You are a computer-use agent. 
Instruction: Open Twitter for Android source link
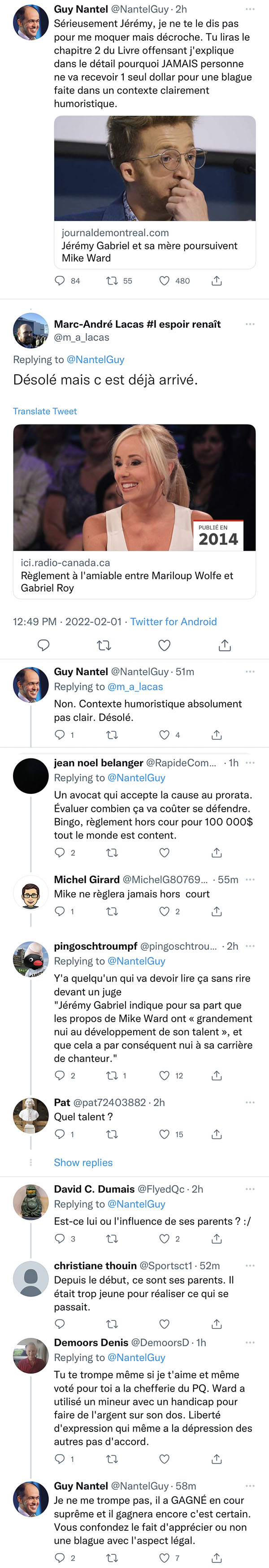pyautogui.click(x=173, y=621)
